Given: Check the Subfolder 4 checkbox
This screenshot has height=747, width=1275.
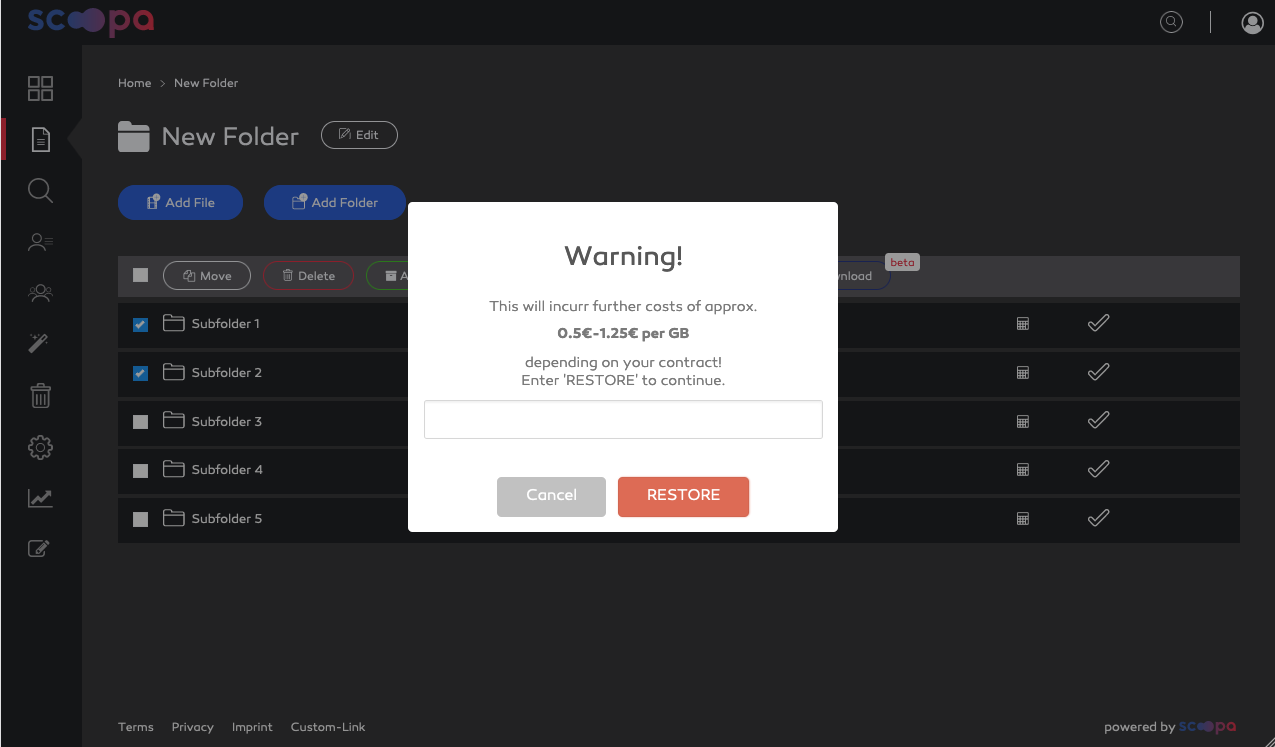Looking at the screenshot, I should (140, 470).
